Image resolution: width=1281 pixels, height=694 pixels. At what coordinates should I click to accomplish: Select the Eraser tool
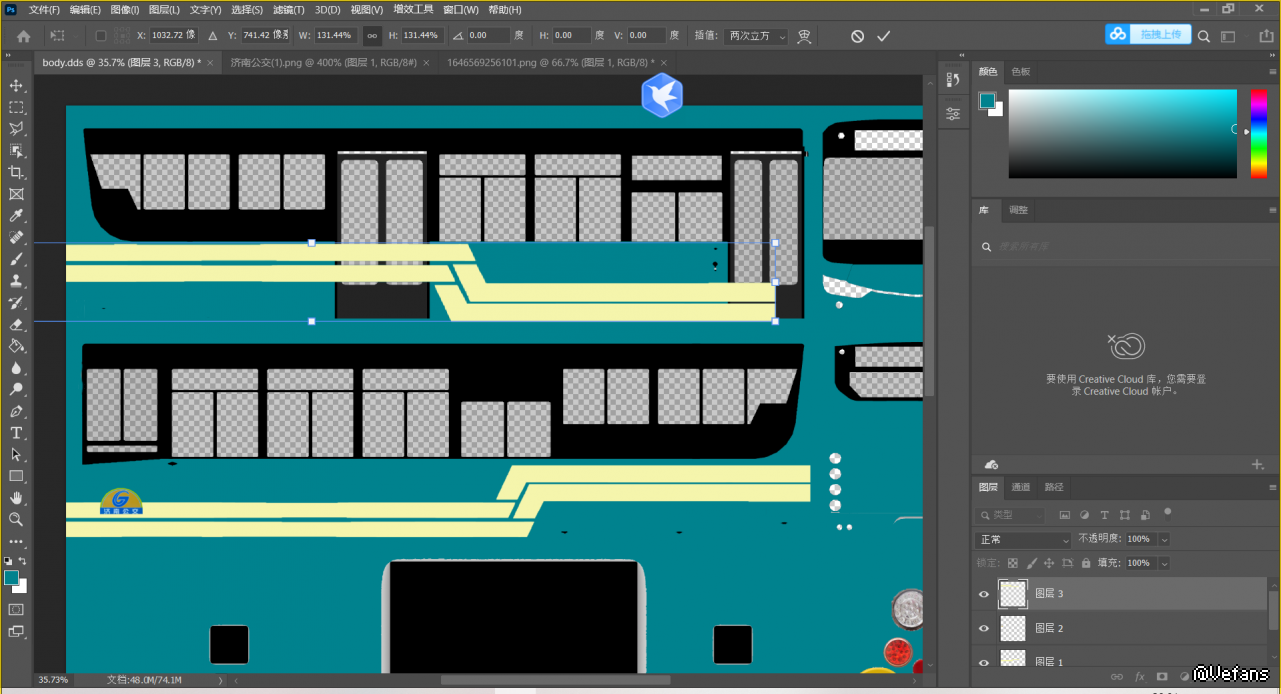16,324
